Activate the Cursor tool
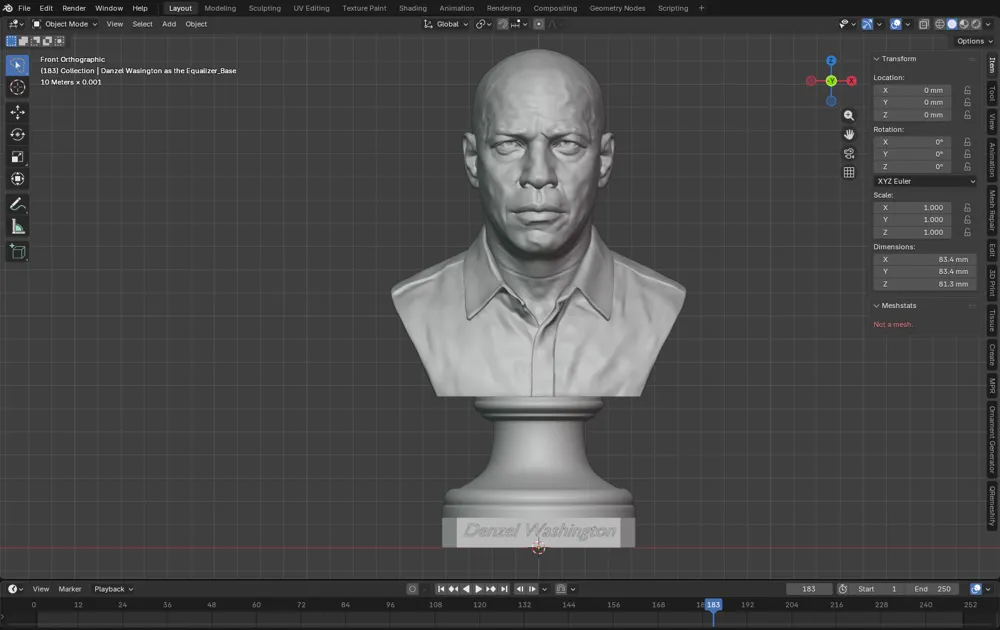 pyautogui.click(x=17, y=87)
